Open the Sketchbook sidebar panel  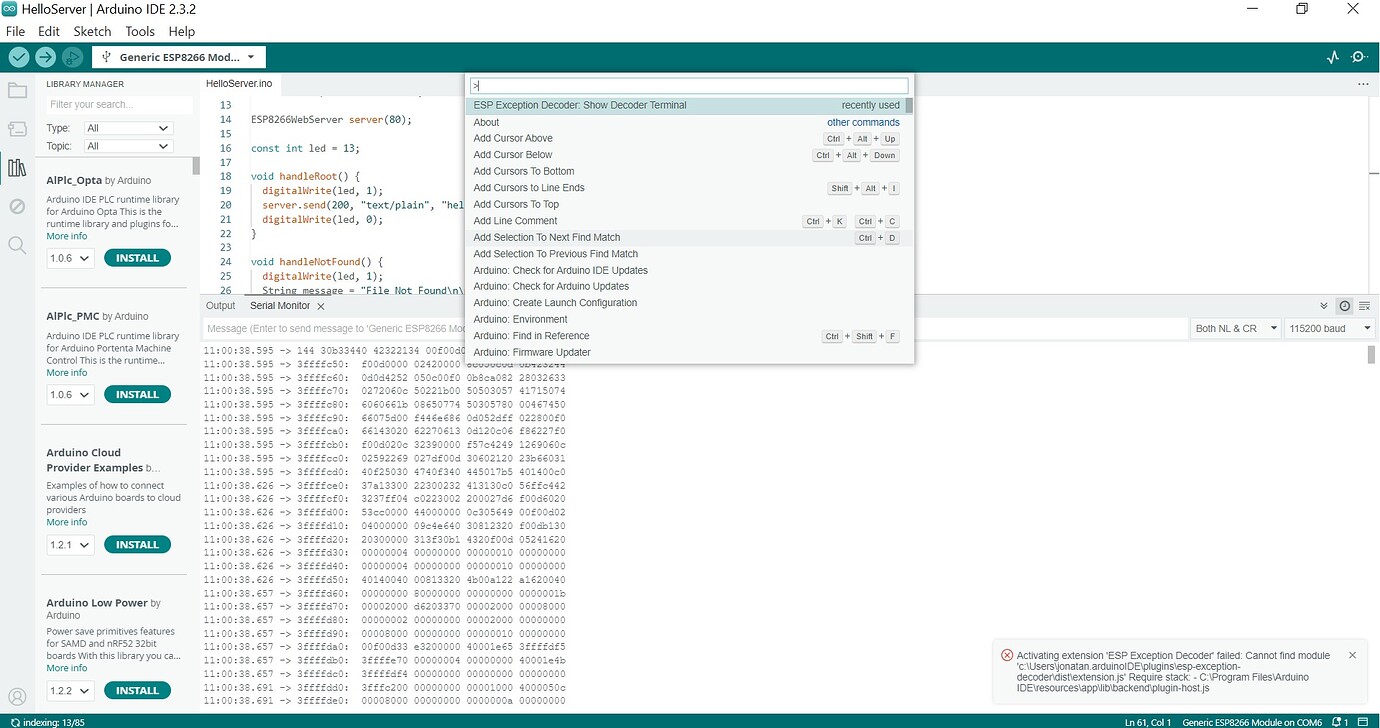click(x=15, y=89)
